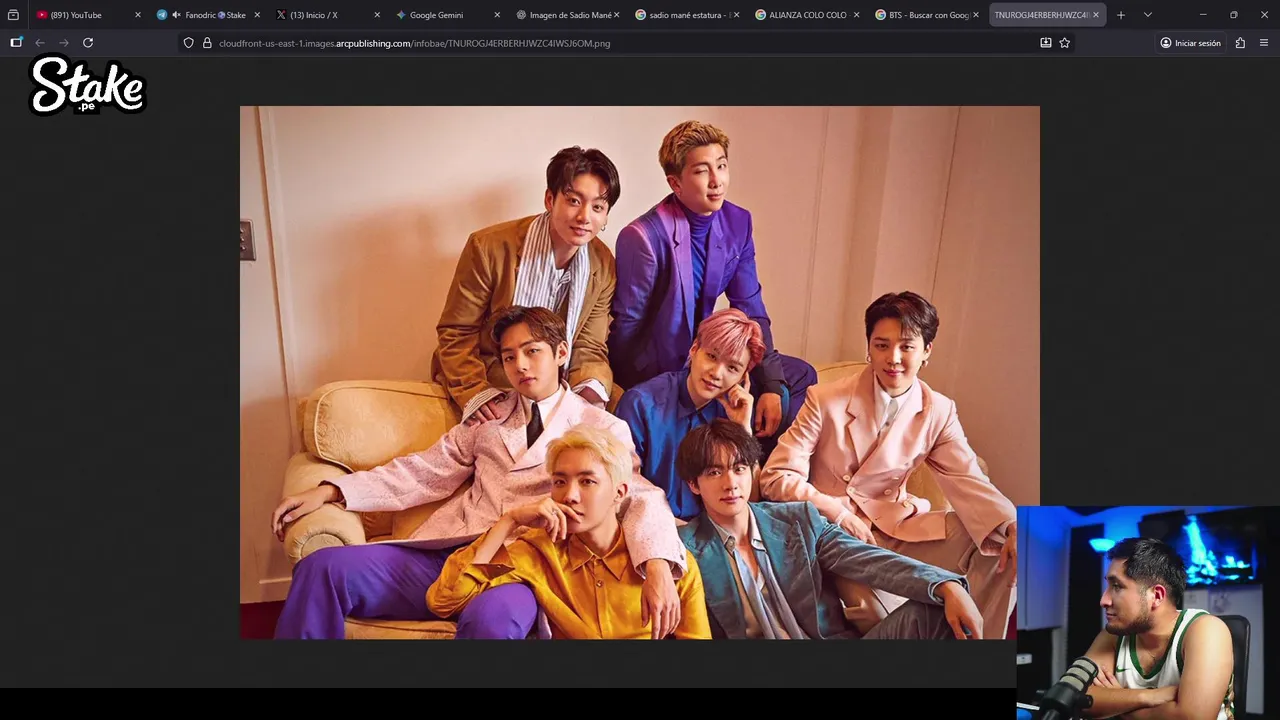Click the BTS group photo image
Viewport: 1280px width, 720px height.
click(640, 372)
